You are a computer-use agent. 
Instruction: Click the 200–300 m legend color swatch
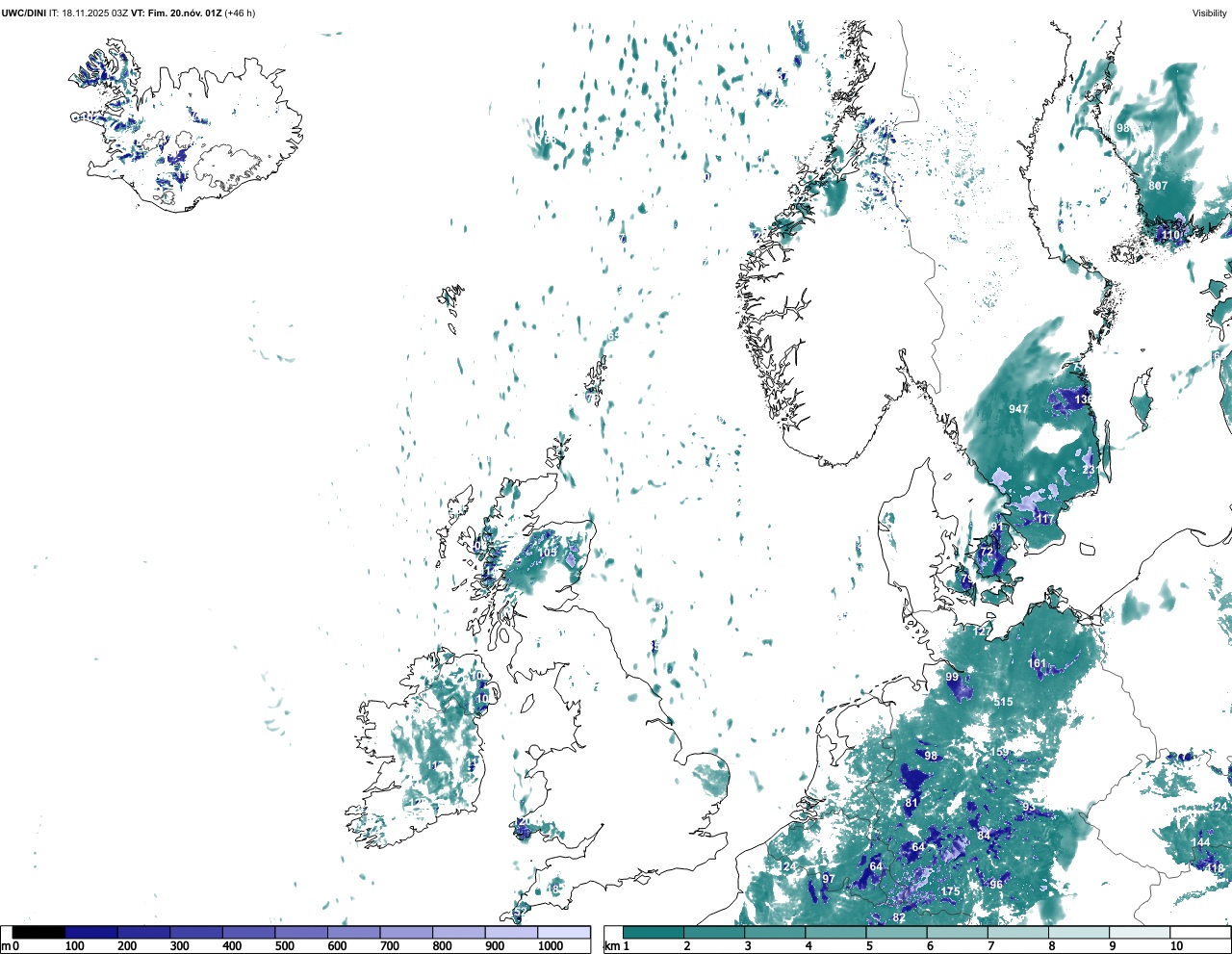point(144,932)
